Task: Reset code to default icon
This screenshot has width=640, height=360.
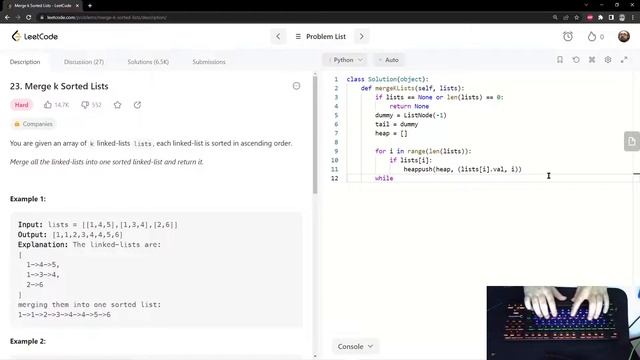Action: pos(576,60)
